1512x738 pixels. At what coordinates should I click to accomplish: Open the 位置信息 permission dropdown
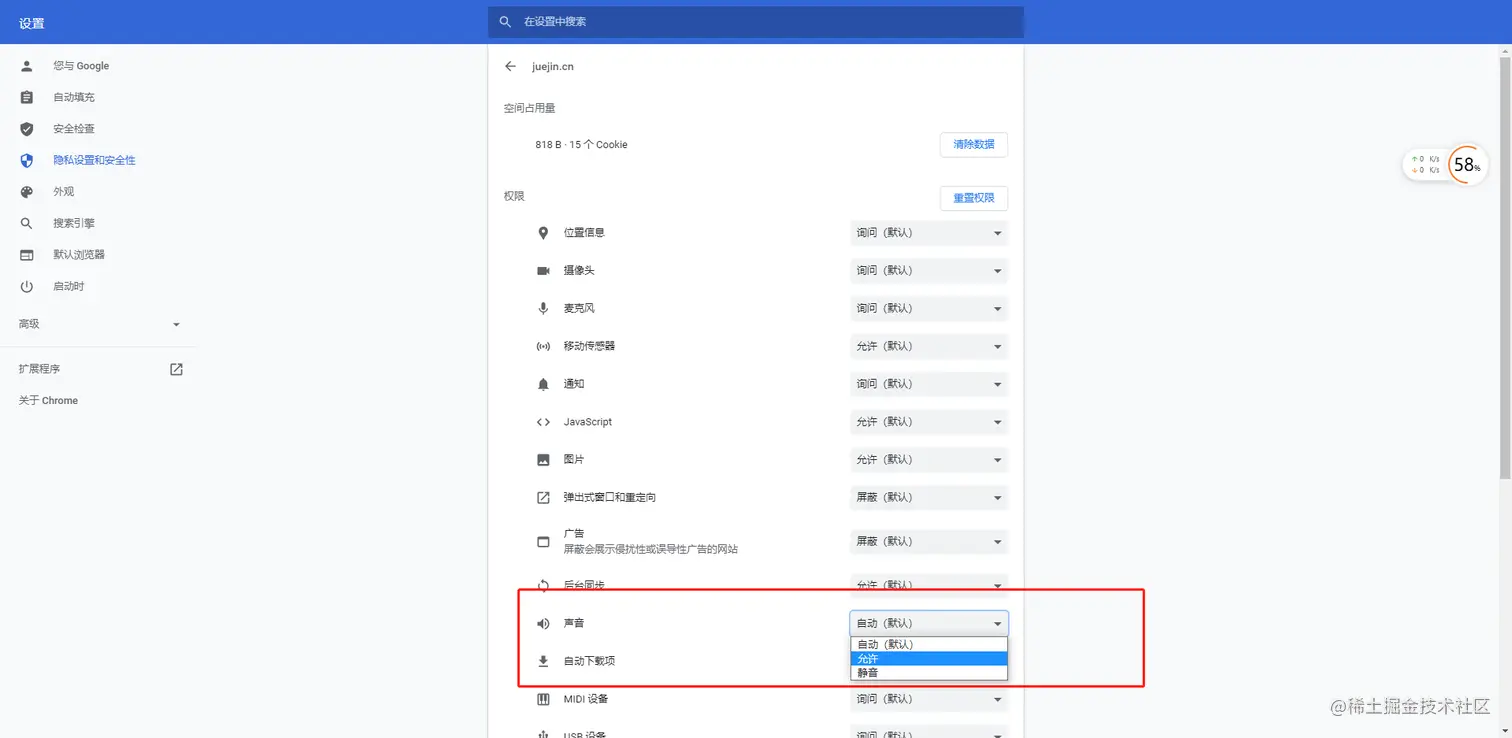[928, 233]
